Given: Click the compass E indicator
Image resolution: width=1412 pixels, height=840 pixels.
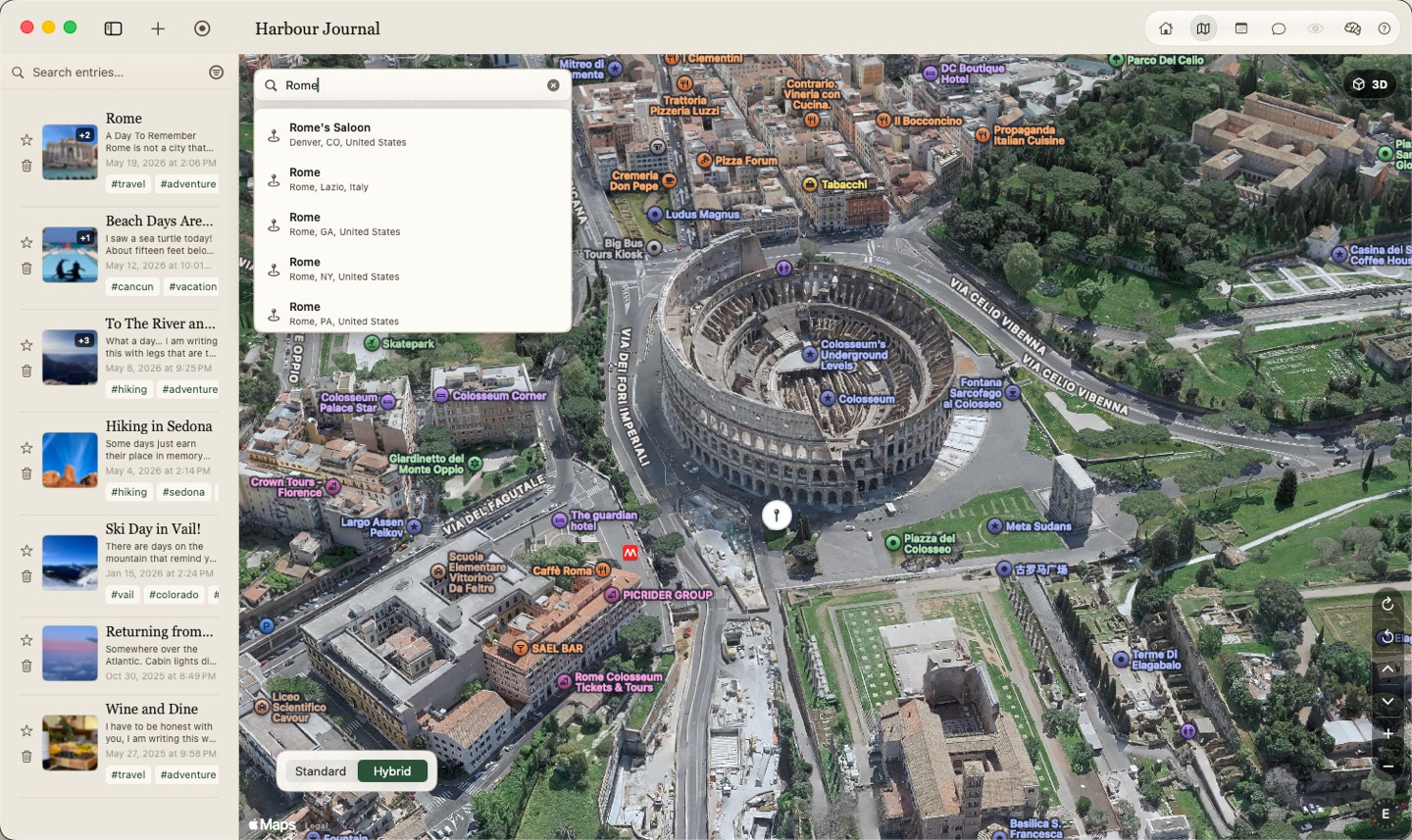Looking at the screenshot, I should [1386, 814].
